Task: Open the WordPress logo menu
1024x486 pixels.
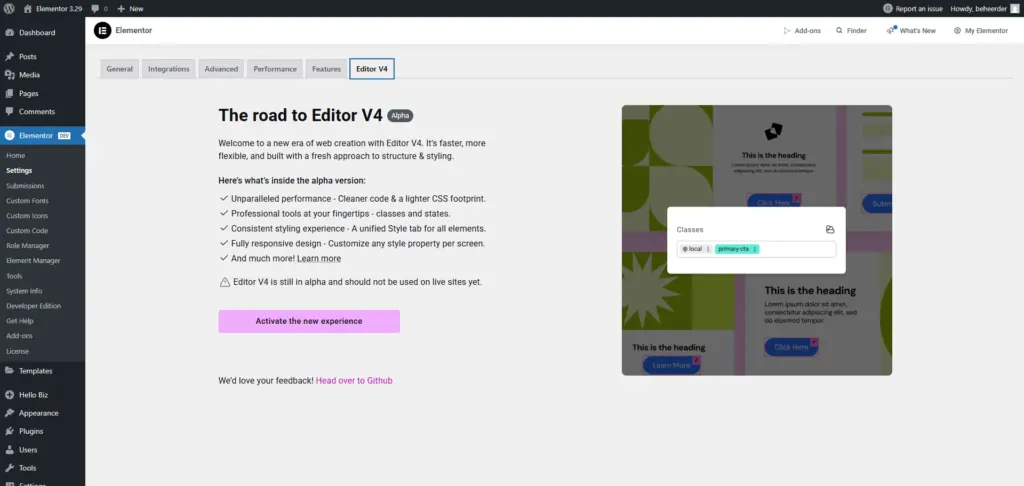Action: tap(8, 8)
